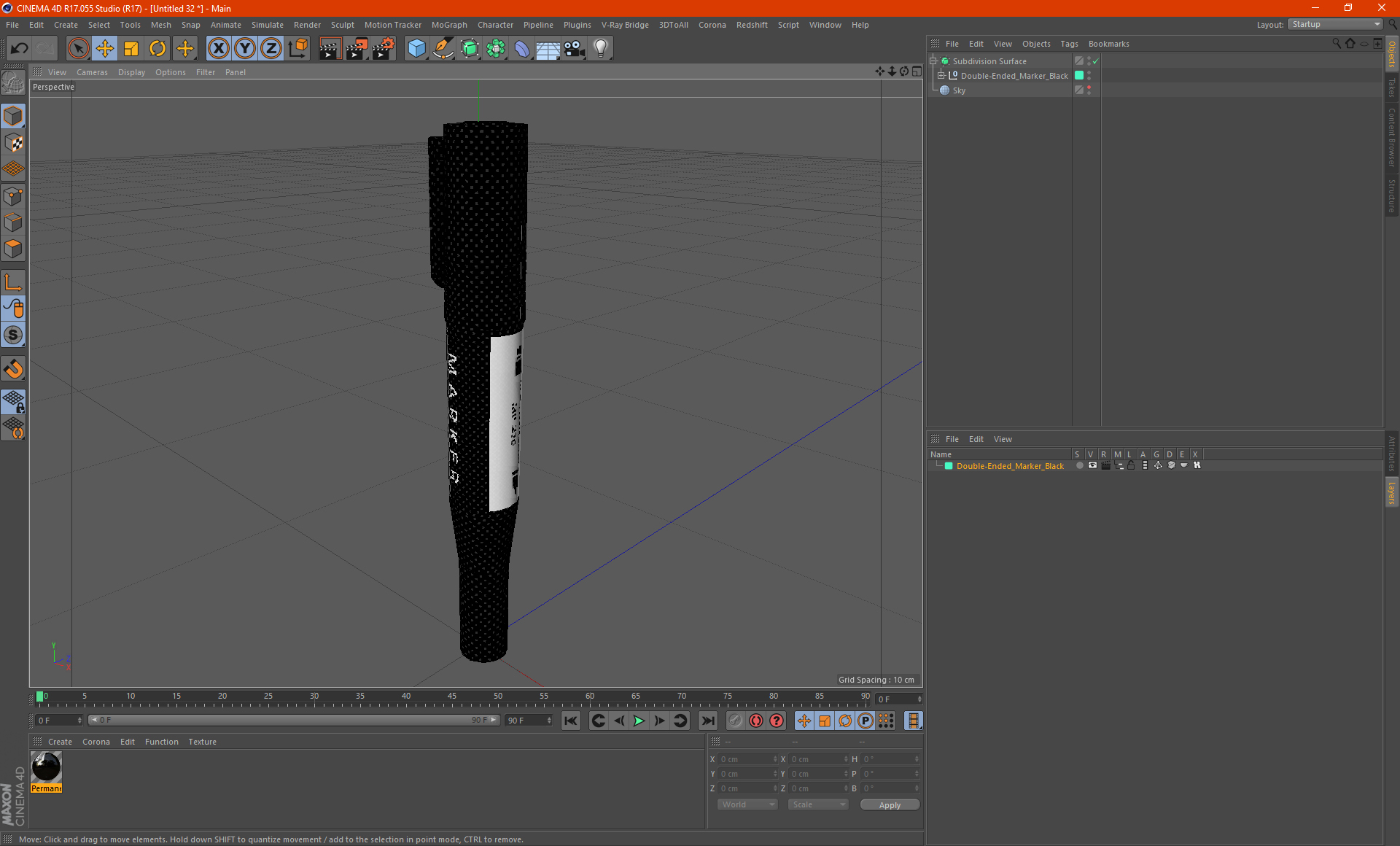Switch to Edges mode

click(x=13, y=222)
